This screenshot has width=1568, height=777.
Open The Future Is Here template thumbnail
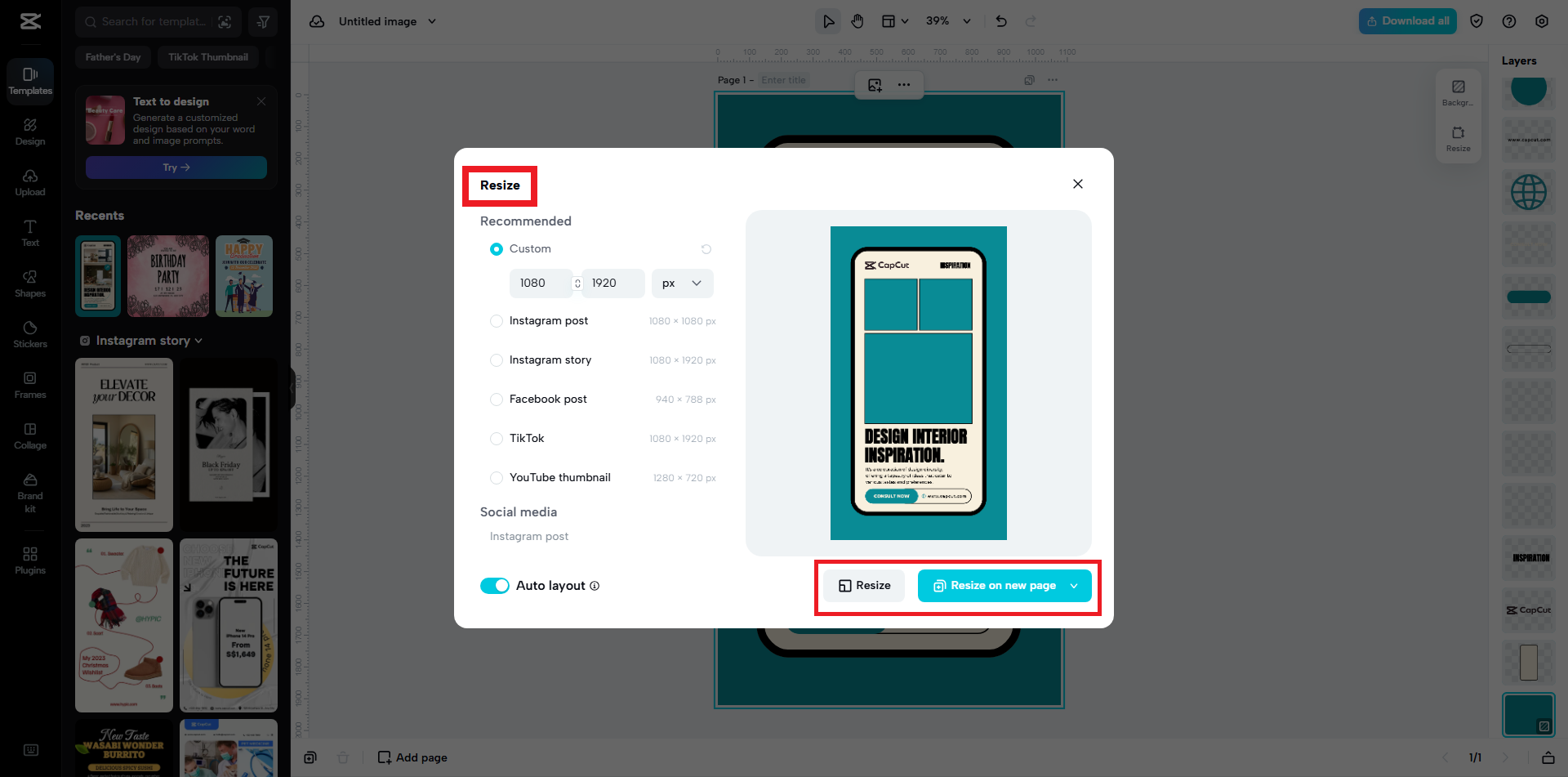pos(229,625)
